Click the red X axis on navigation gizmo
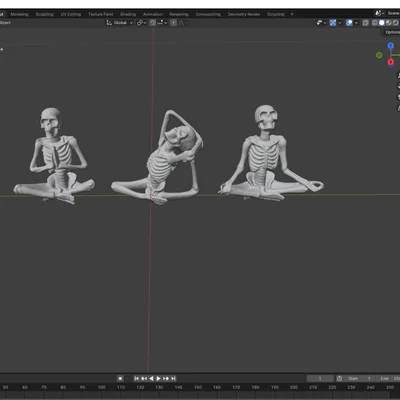The height and width of the screenshot is (400, 400). [391, 62]
